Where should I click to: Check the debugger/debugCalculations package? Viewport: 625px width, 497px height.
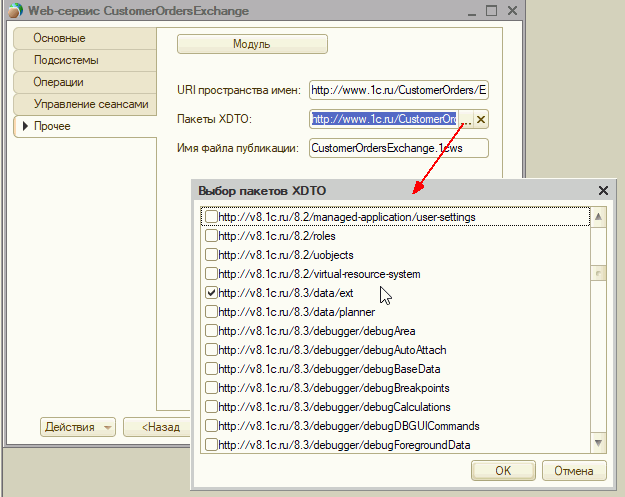tap(211, 407)
